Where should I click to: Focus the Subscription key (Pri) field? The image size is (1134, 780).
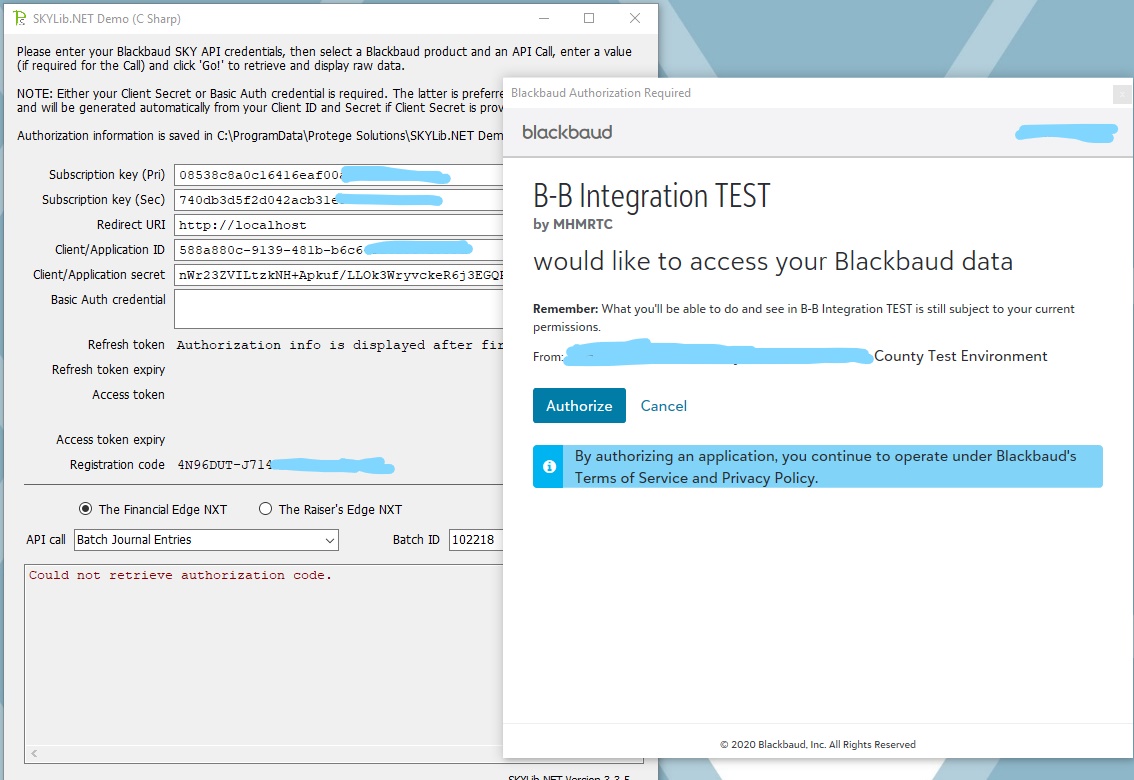(x=338, y=175)
